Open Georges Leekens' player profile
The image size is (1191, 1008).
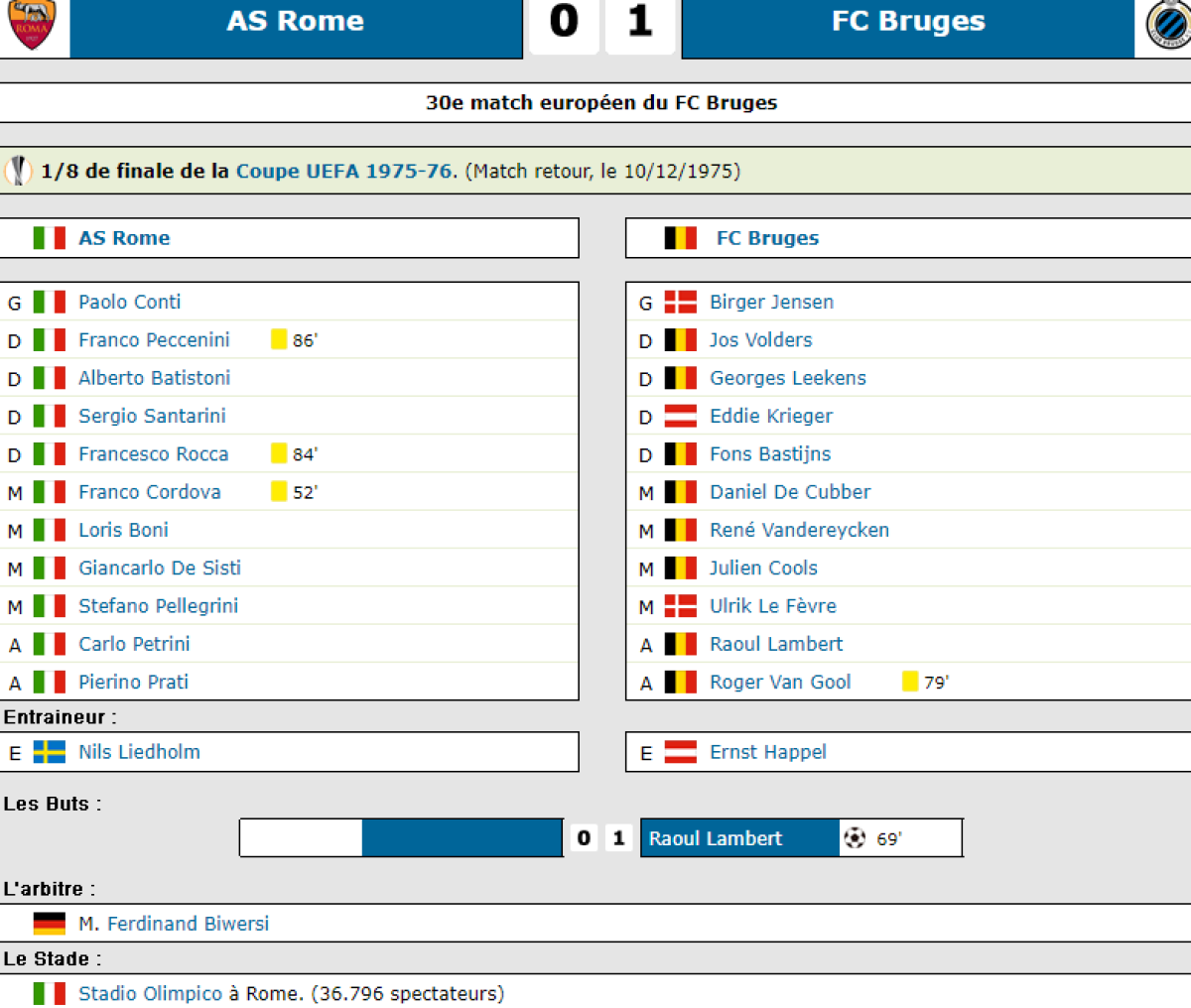788,378
